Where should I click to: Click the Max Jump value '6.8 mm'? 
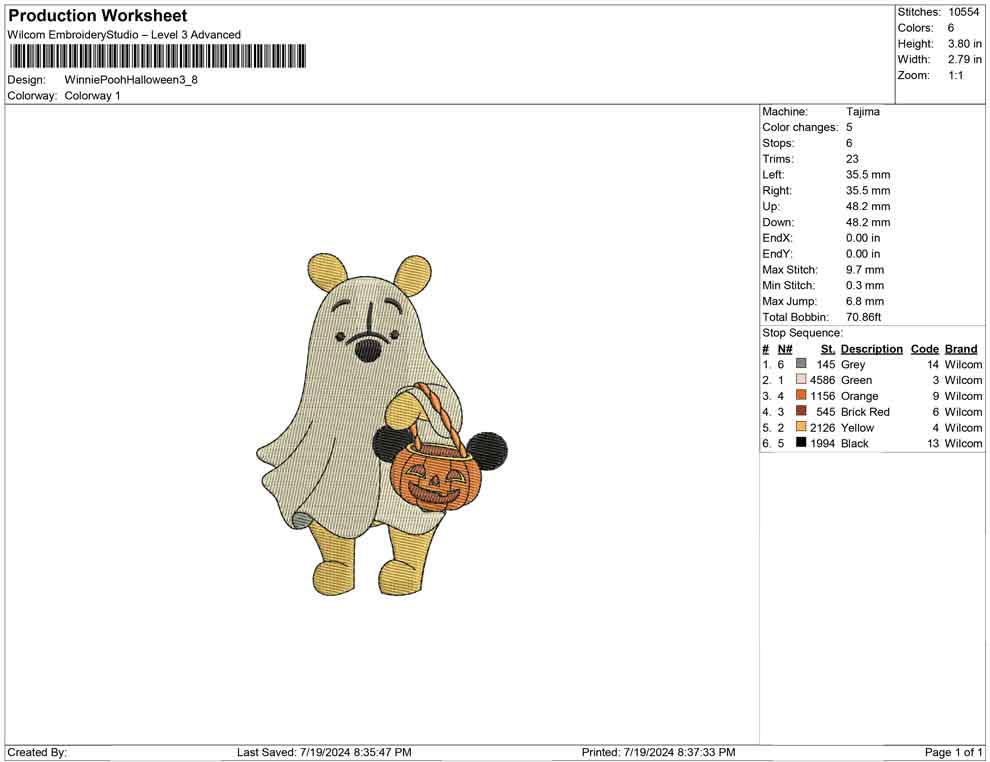pyautogui.click(x=865, y=301)
